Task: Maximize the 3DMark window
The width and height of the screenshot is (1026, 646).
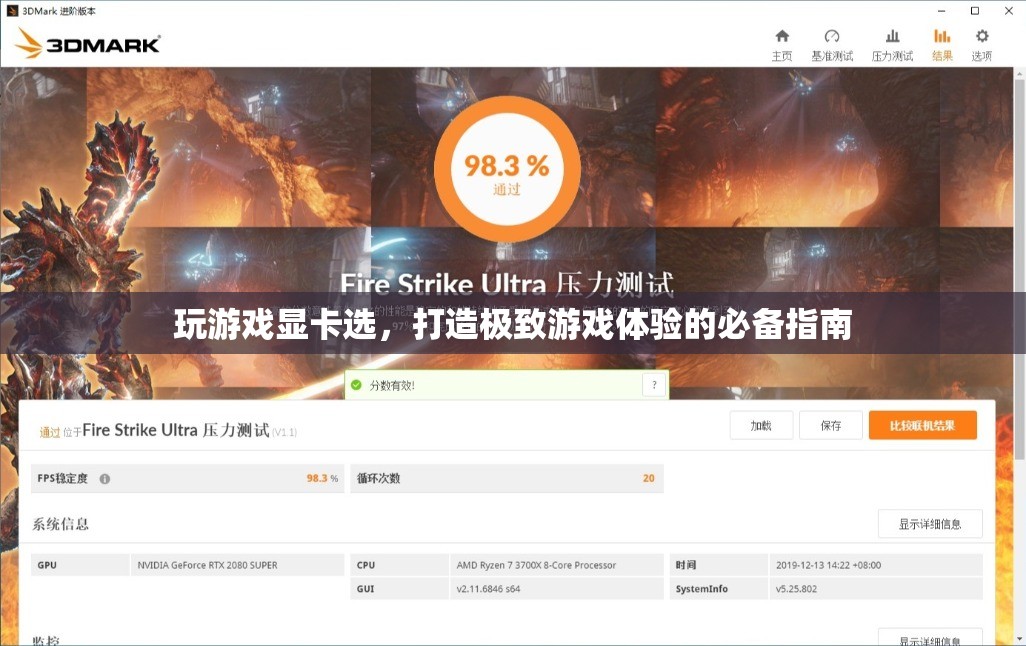Action: pyautogui.click(x=974, y=10)
